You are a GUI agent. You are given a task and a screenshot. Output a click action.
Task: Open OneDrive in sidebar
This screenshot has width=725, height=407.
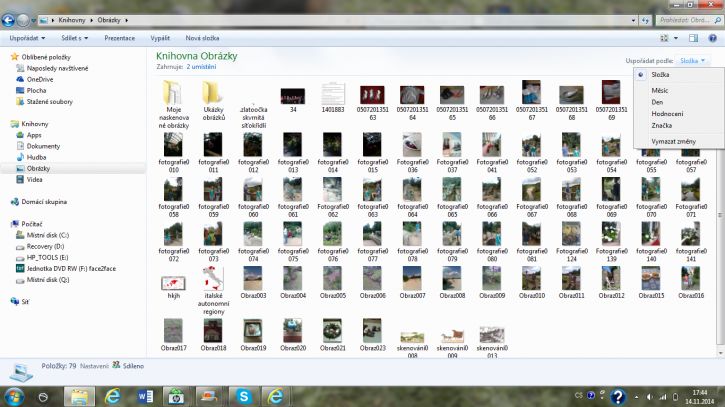tap(40, 79)
